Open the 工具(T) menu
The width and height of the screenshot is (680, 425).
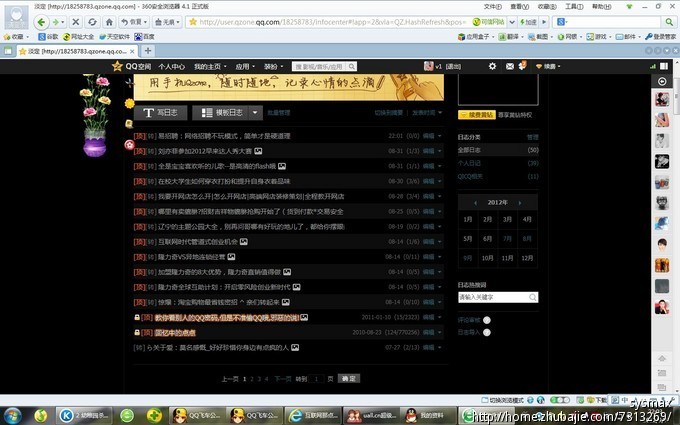574,7
